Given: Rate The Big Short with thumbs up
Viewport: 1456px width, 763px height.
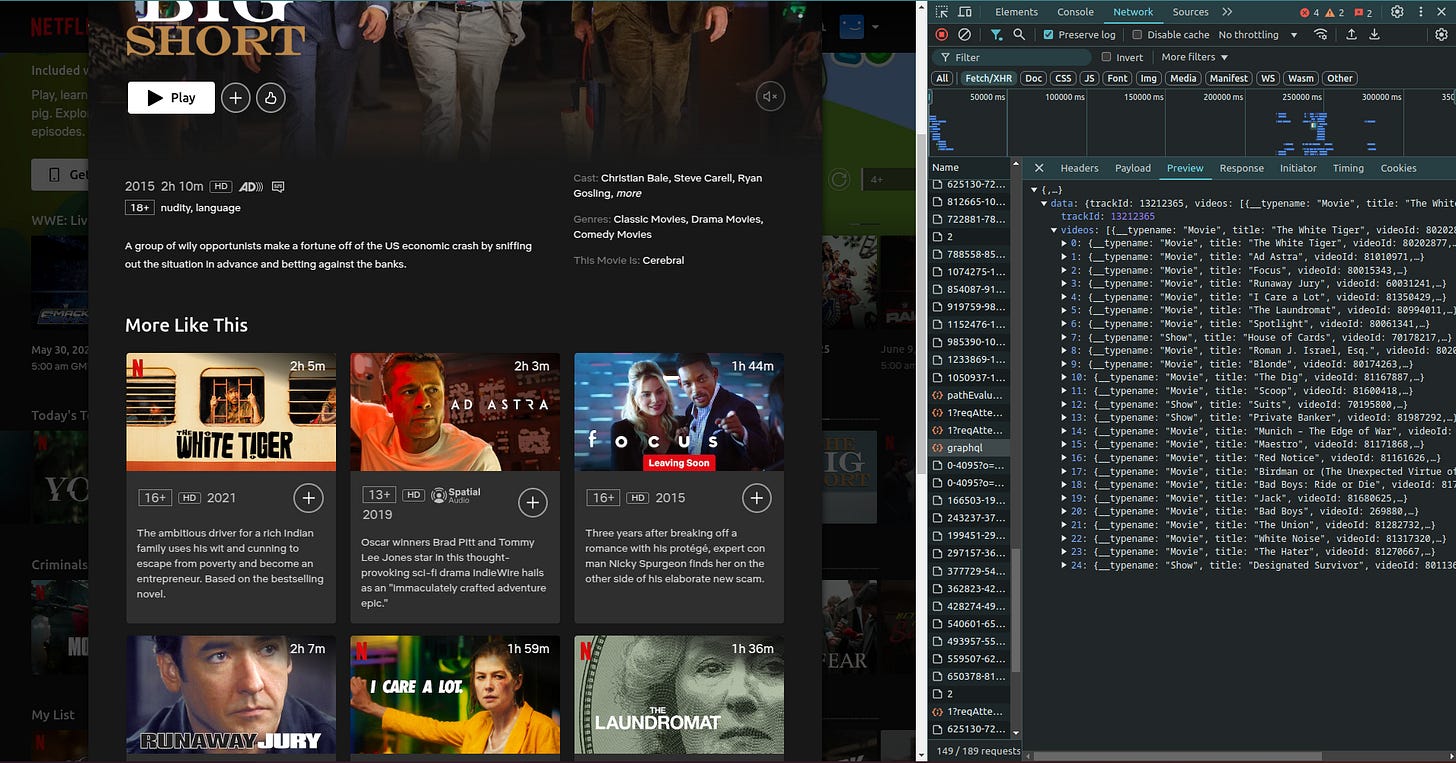Looking at the screenshot, I should (271, 98).
